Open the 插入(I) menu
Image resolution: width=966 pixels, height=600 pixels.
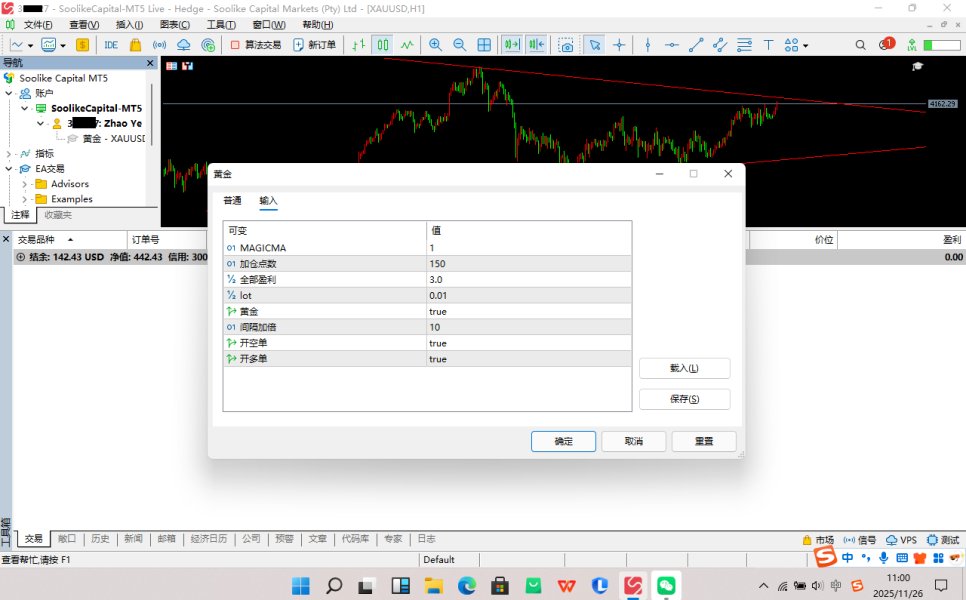(x=129, y=25)
